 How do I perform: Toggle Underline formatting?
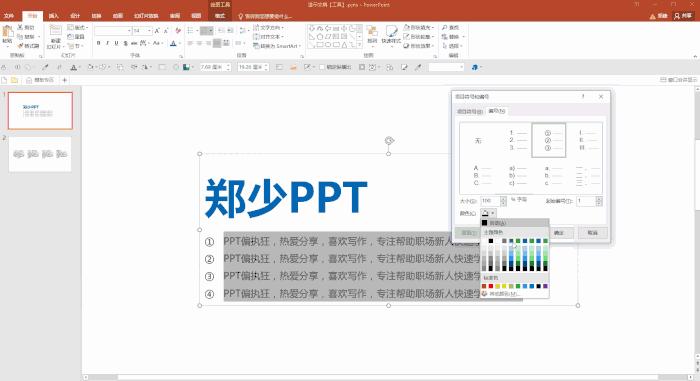coord(116,43)
